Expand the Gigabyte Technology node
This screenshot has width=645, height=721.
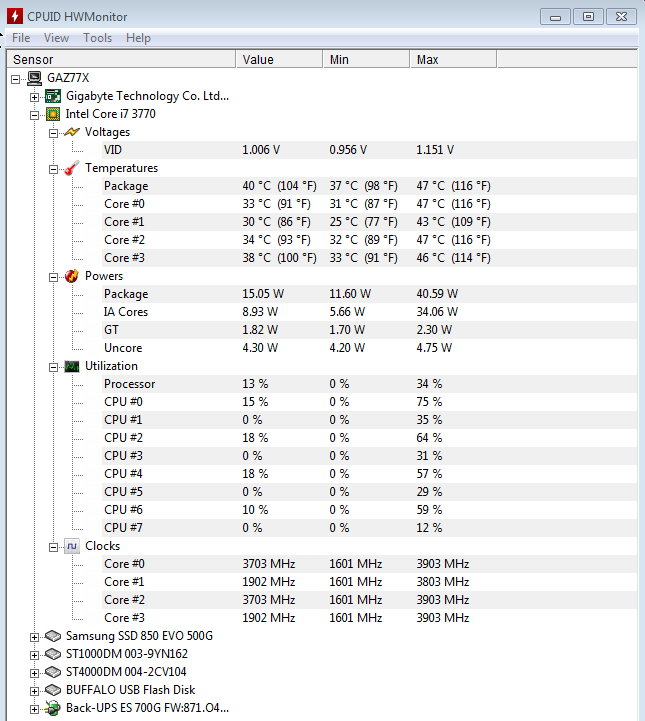34,97
